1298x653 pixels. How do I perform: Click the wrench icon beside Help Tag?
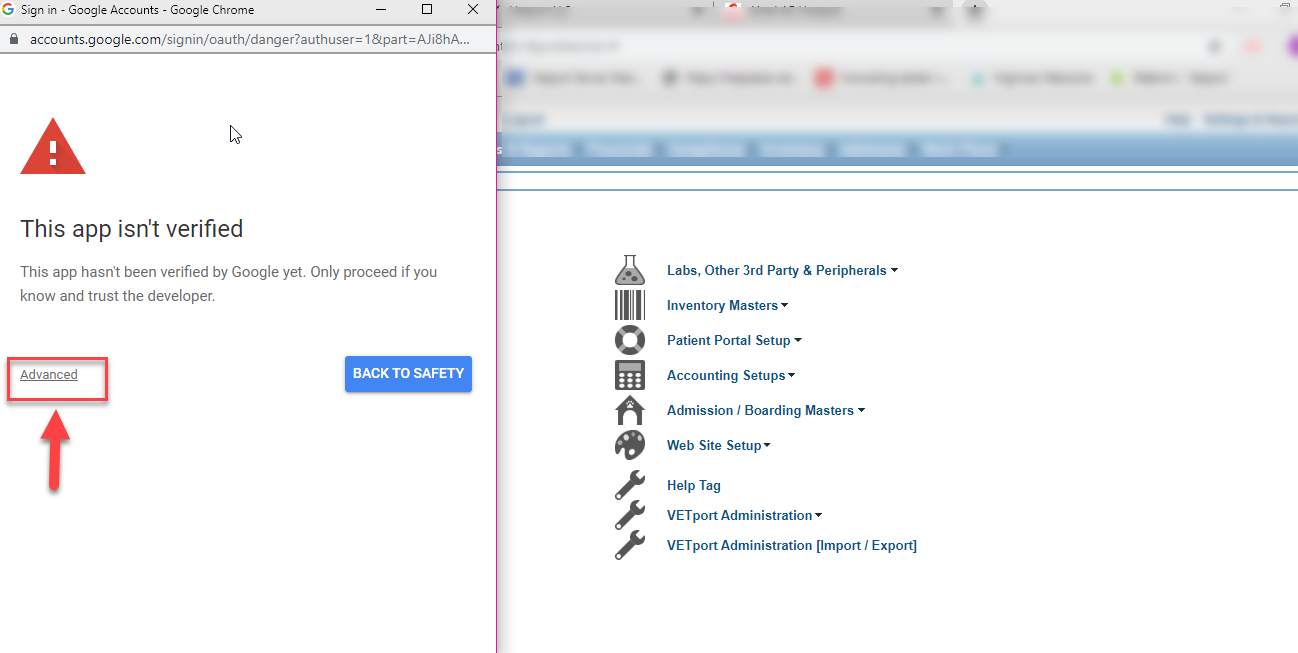[629, 485]
